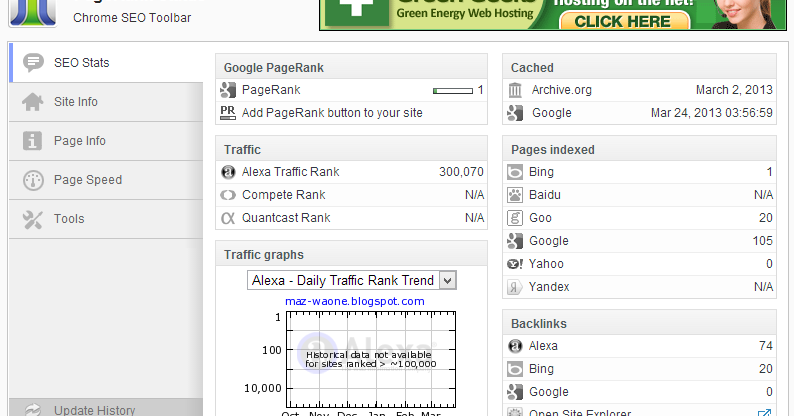
Task: Click the Baidu paw icon
Action: [x=515, y=195]
